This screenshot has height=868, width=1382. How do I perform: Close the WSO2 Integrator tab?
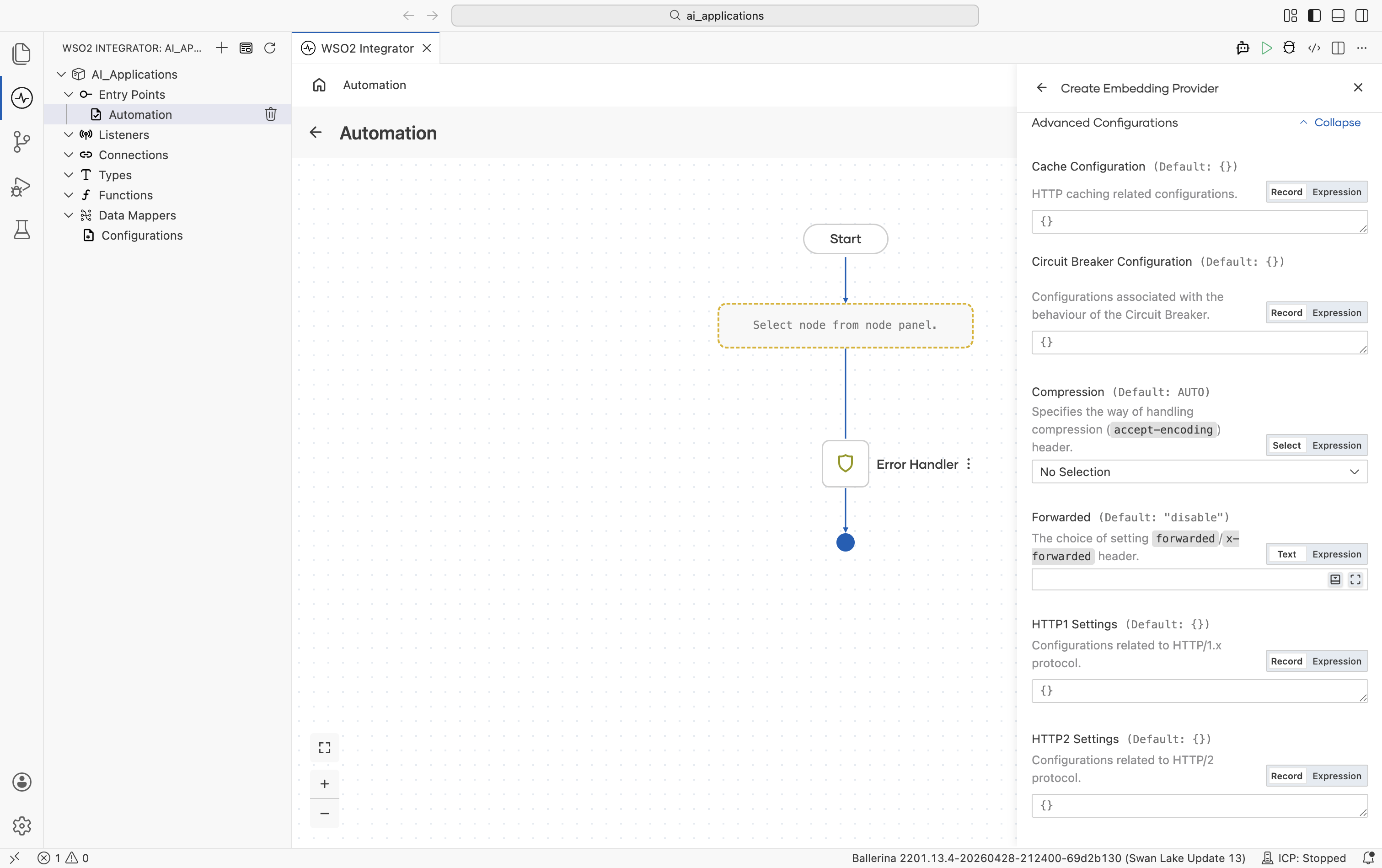click(x=427, y=48)
